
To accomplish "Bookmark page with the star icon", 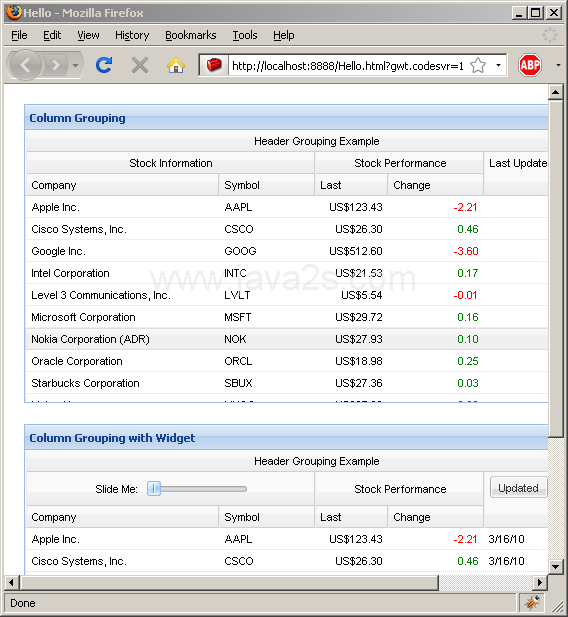I will pos(478,65).
